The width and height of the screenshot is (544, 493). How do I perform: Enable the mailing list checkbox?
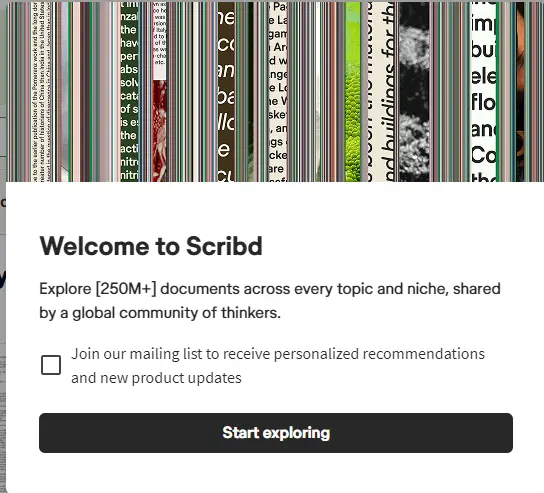tap(51, 365)
